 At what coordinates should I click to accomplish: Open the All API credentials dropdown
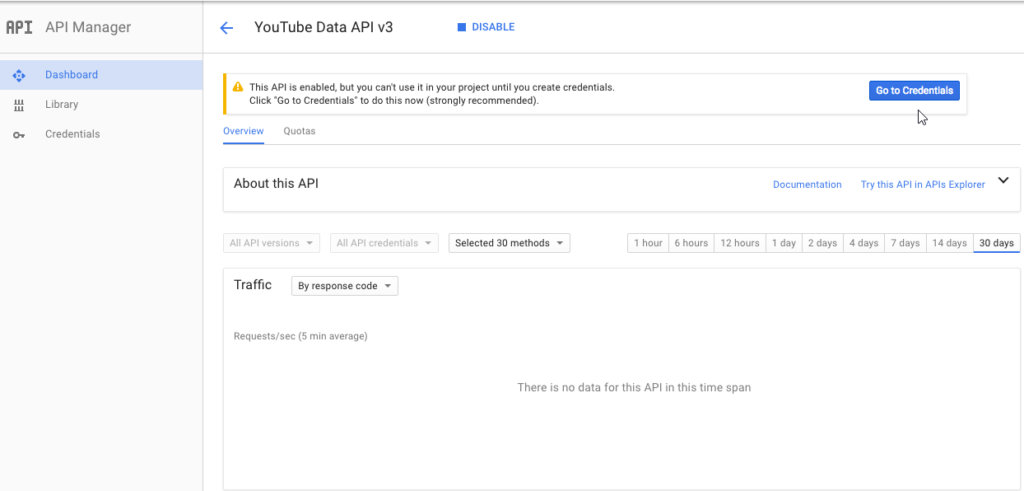(385, 243)
